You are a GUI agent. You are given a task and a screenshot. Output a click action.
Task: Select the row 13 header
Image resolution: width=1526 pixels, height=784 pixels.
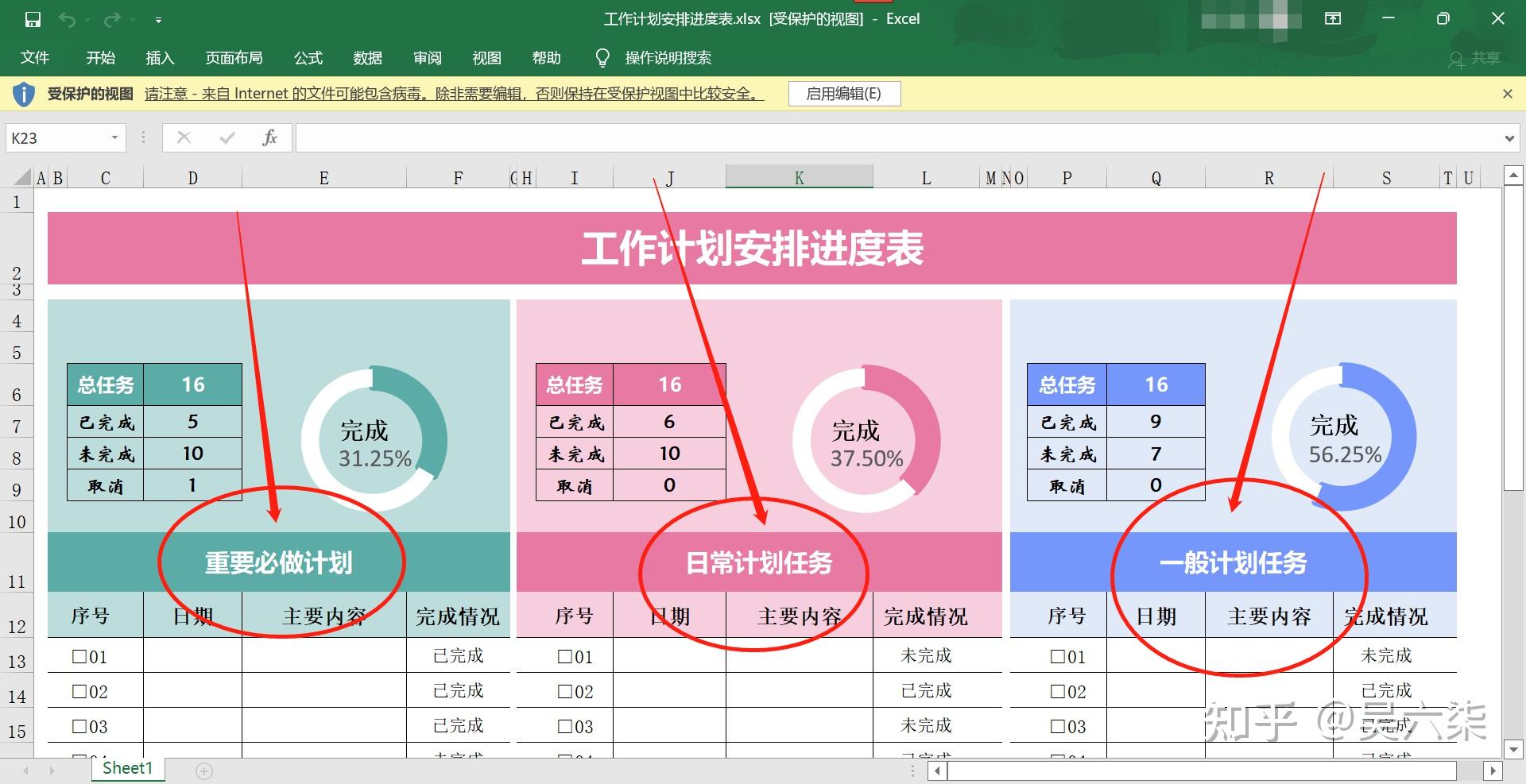click(17, 661)
